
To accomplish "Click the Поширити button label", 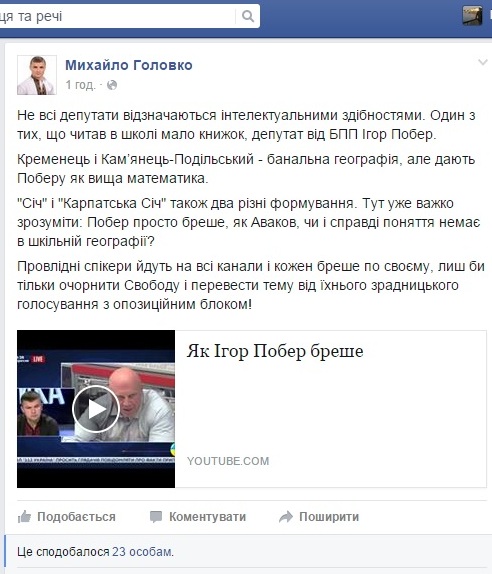I will [329, 517].
